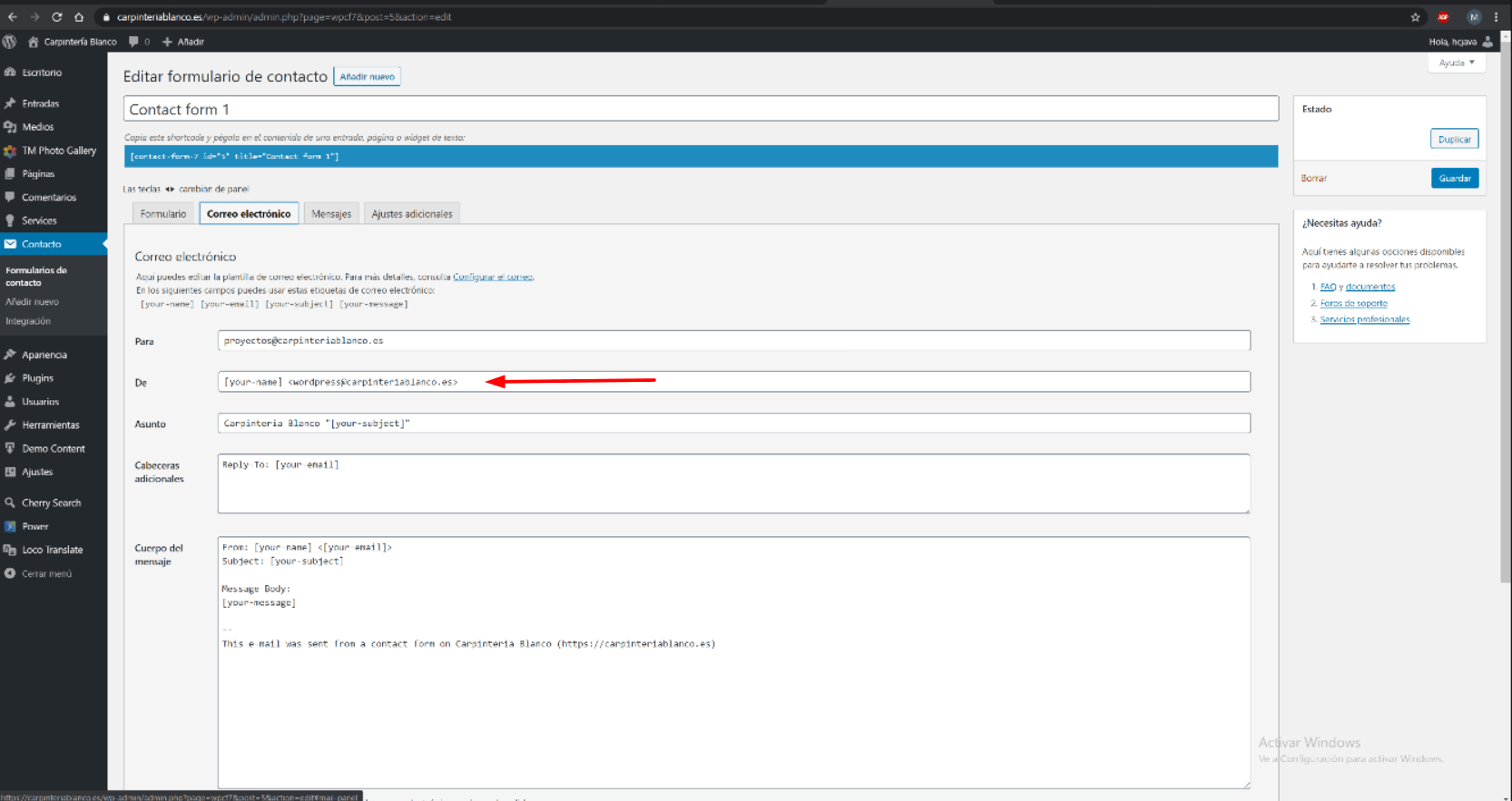Image resolution: width=1512 pixels, height=801 pixels.
Task: Open the Servicios profesionales link
Action: (1365, 319)
